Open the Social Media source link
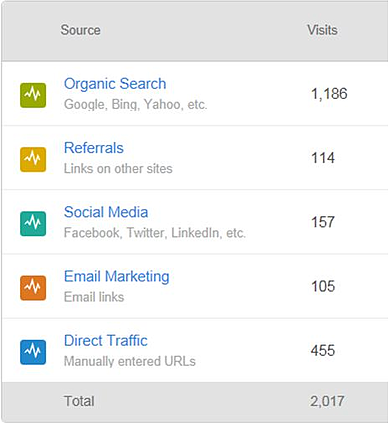The height and width of the screenshot is (423, 389). pyautogui.click(x=106, y=212)
